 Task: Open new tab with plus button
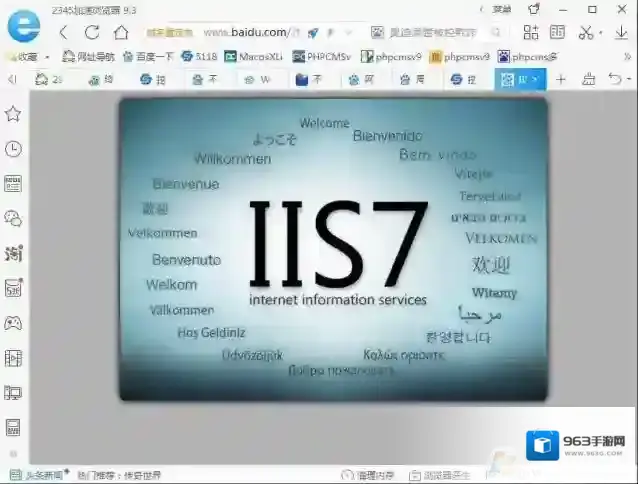[561, 79]
